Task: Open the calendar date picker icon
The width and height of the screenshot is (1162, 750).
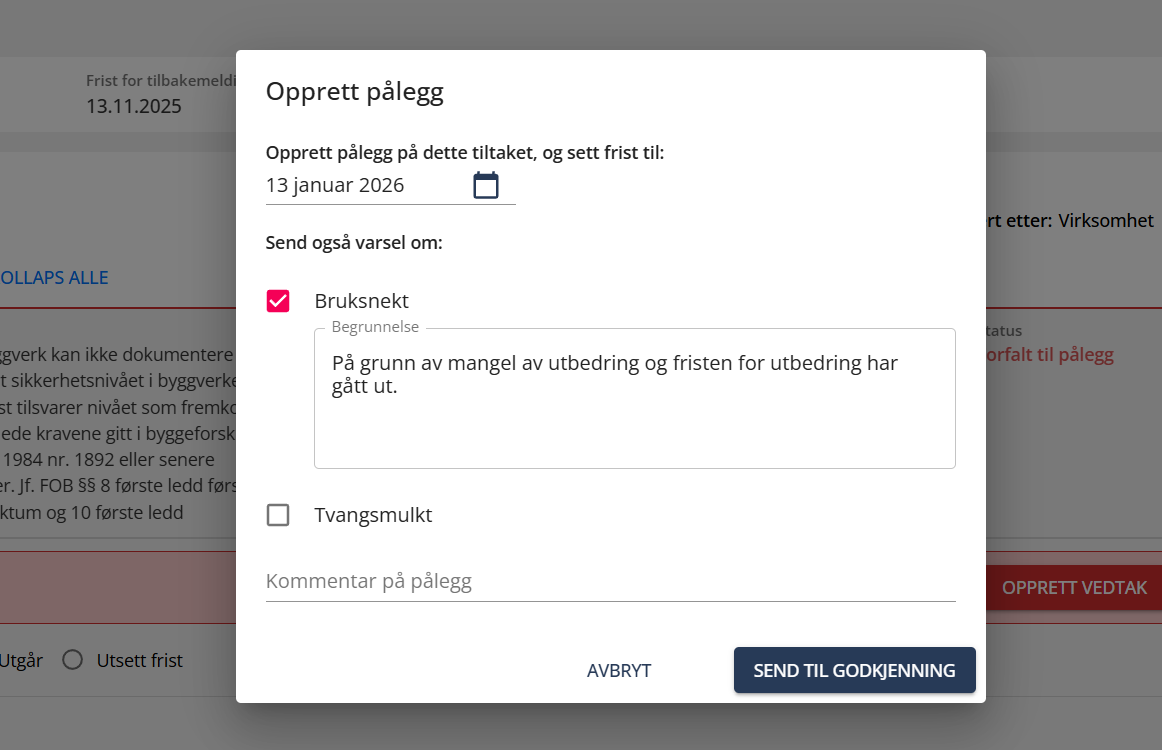Action: 485,185
